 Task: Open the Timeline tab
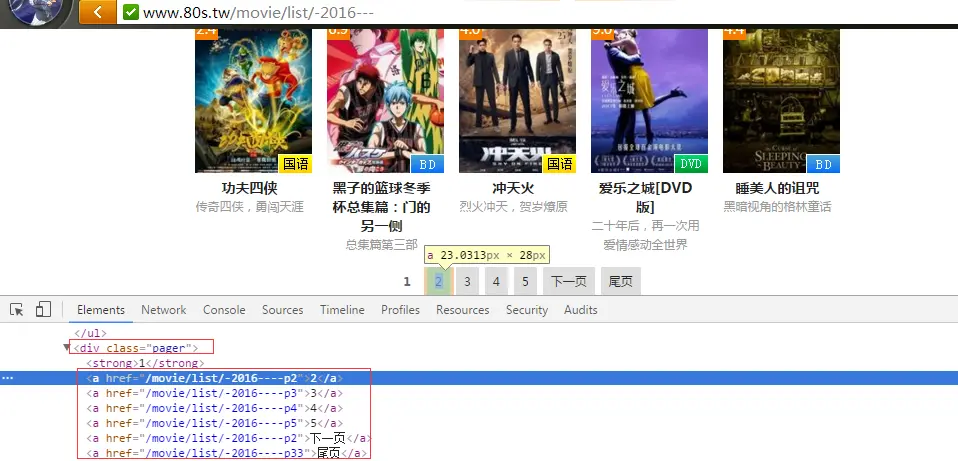(342, 310)
